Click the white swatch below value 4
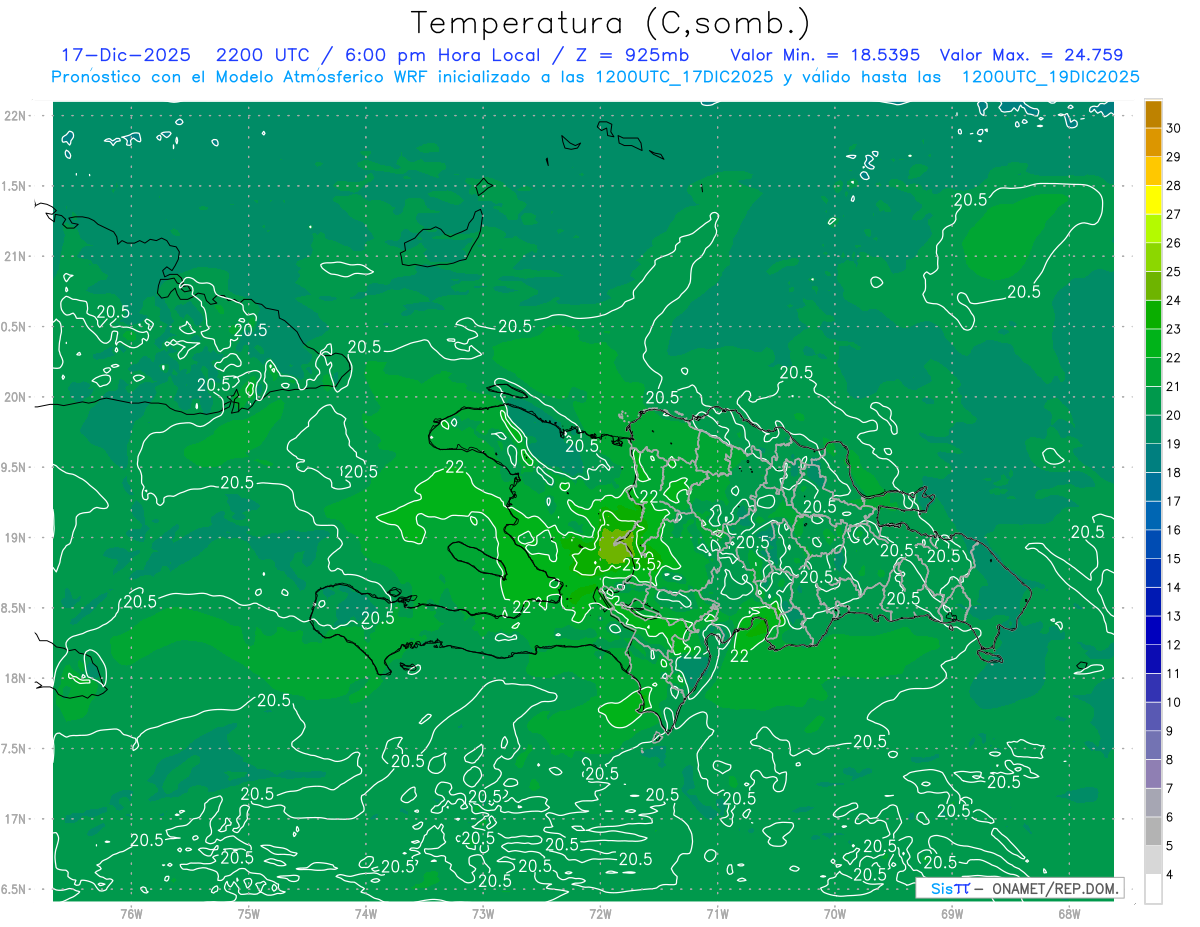Screen dimensions: 1200x927 [1153, 888]
